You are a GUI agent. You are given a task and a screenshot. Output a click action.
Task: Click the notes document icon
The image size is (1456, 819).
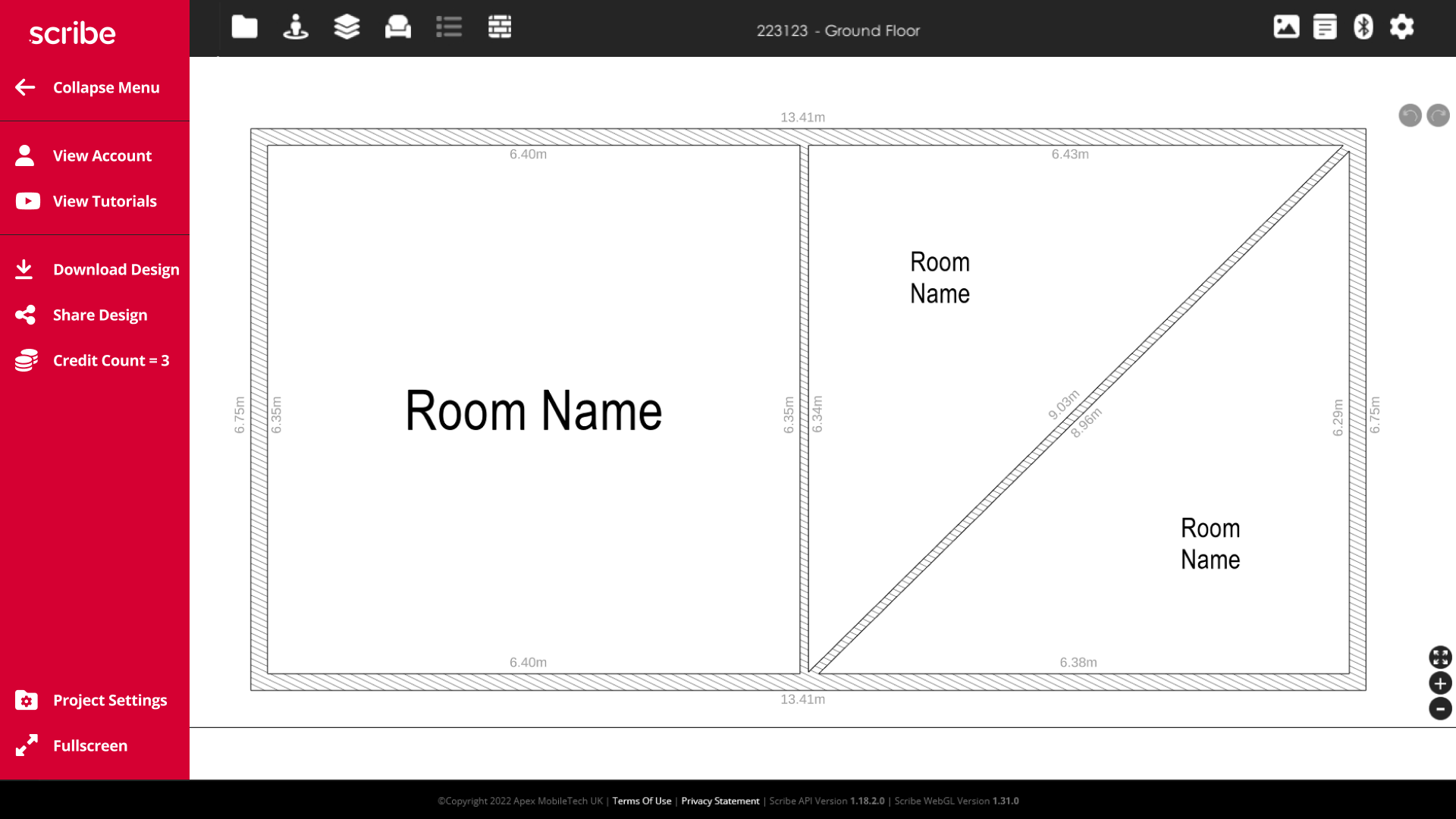point(1325,27)
